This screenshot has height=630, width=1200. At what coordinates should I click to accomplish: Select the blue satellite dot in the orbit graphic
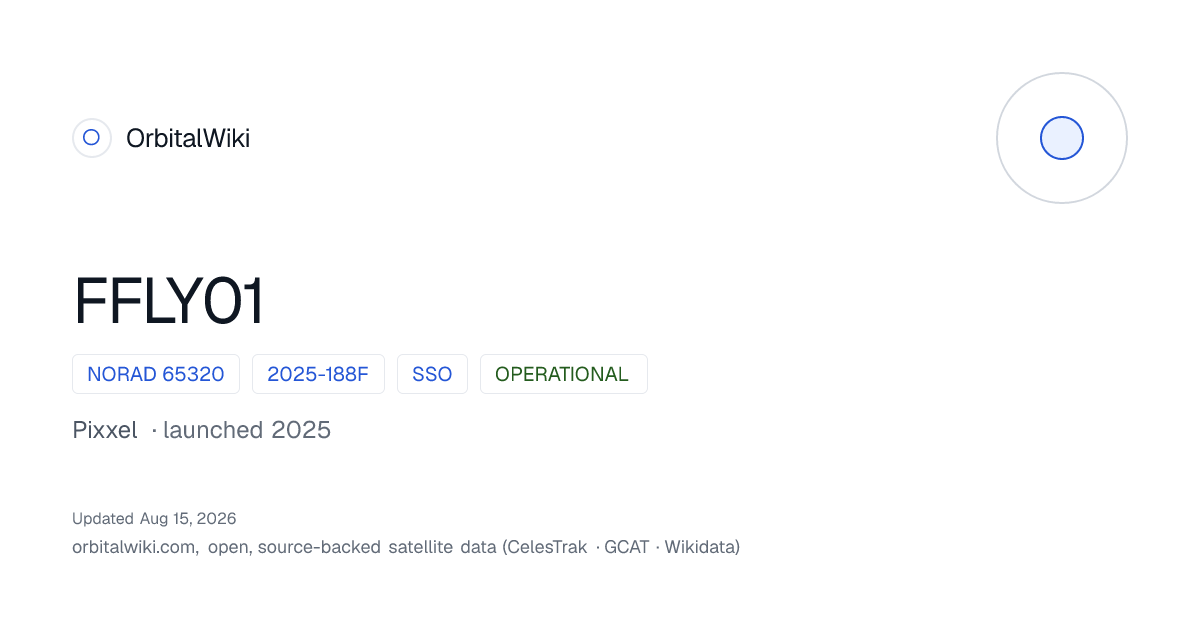[1062, 138]
